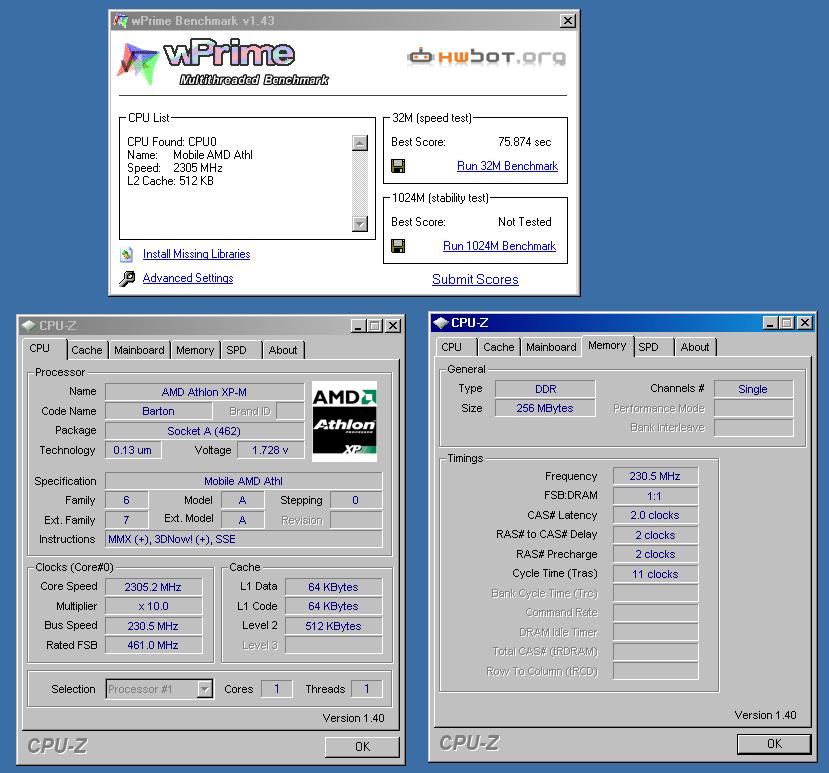Viewport: 829px width, 773px height.
Task: Click the Specification field Mobile AMD Athl
Action: 243,481
